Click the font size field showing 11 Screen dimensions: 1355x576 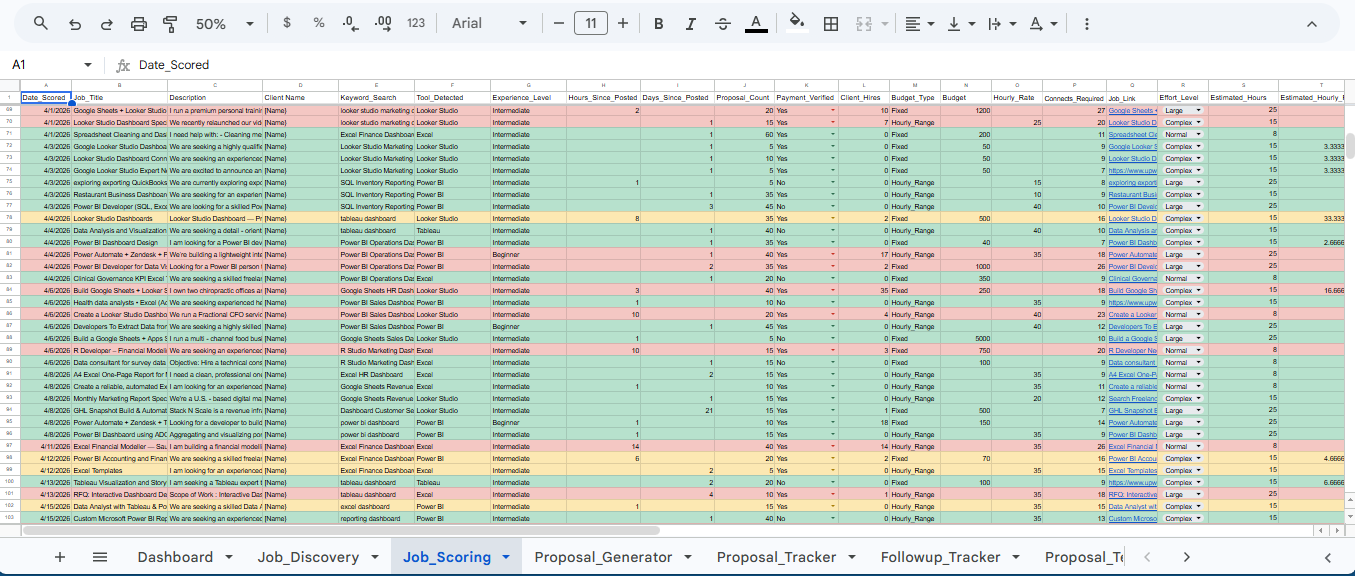click(591, 23)
